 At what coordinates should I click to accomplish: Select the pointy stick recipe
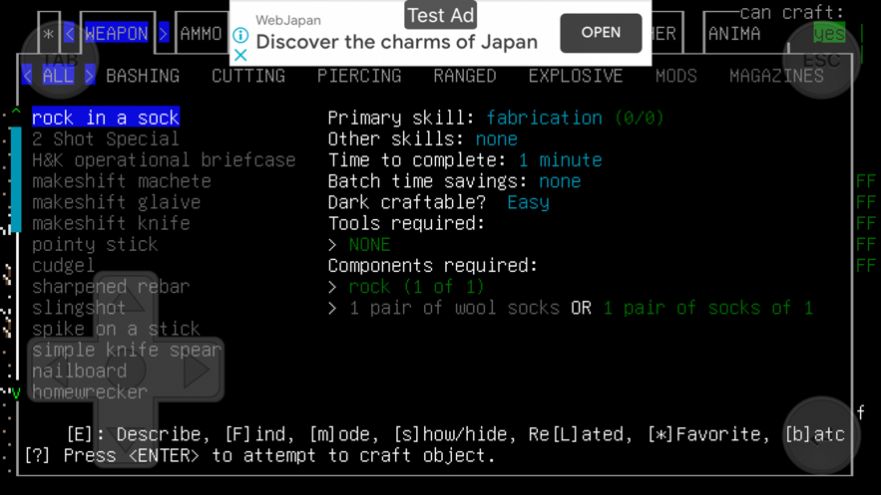(x=95, y=244)
